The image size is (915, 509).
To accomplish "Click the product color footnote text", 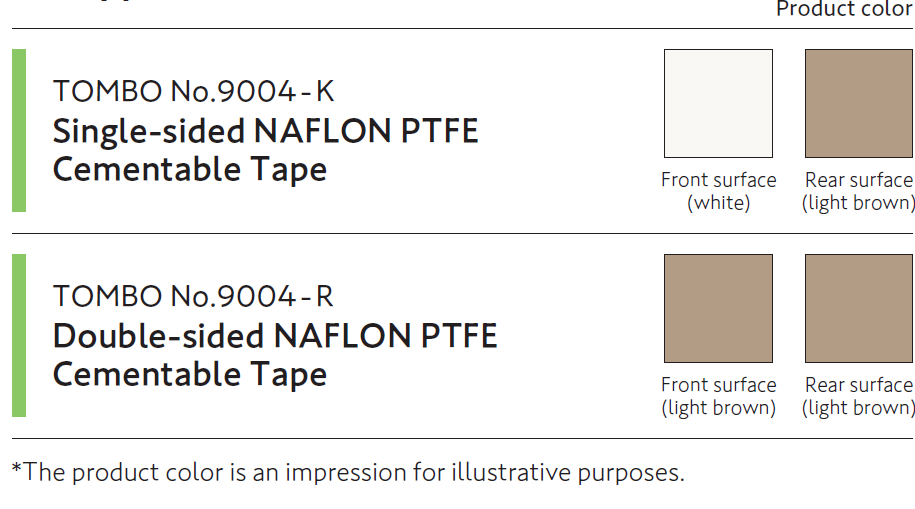I will [348, 472].
